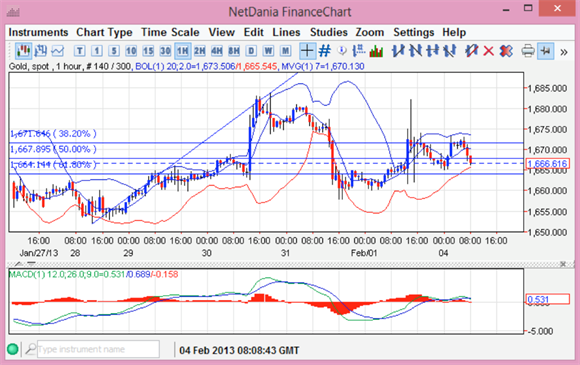Open the Chart Type menu
Screen dimensions: 580x365
pos(104,33)
